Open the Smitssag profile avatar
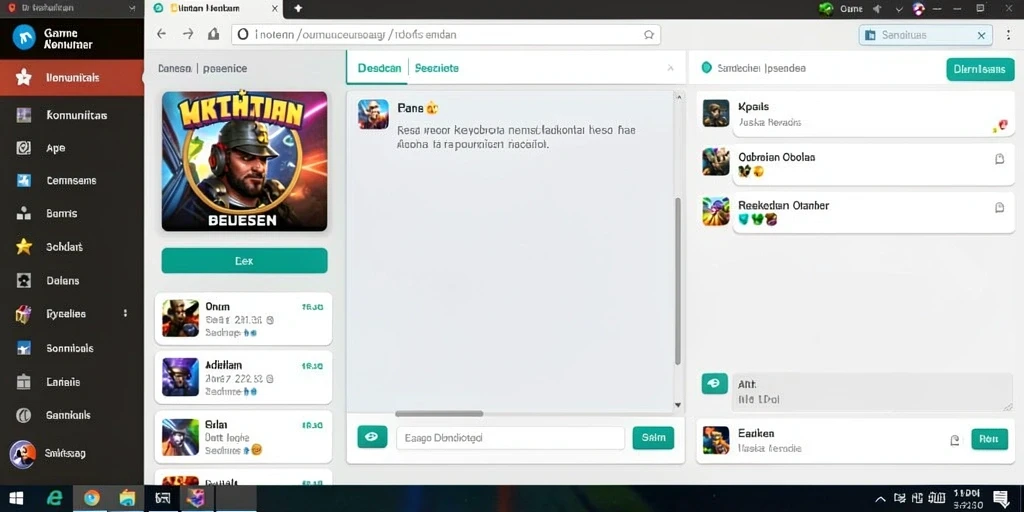1024x512 pixels. tap(23, 453)
